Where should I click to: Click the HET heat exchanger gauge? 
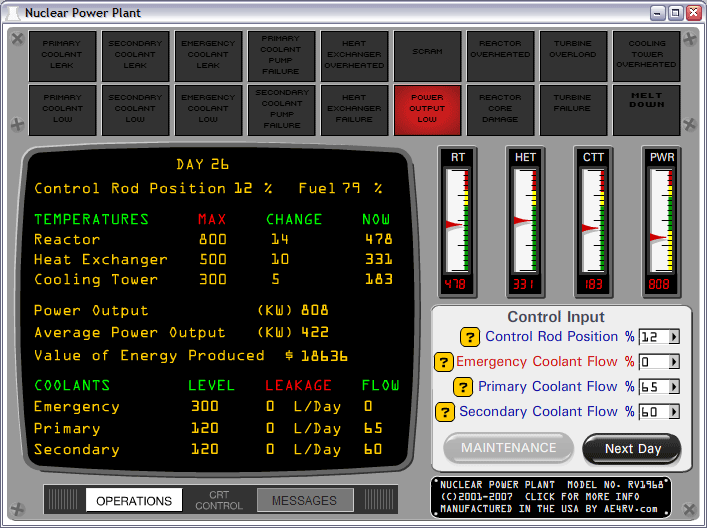click(x=525, y=222)
